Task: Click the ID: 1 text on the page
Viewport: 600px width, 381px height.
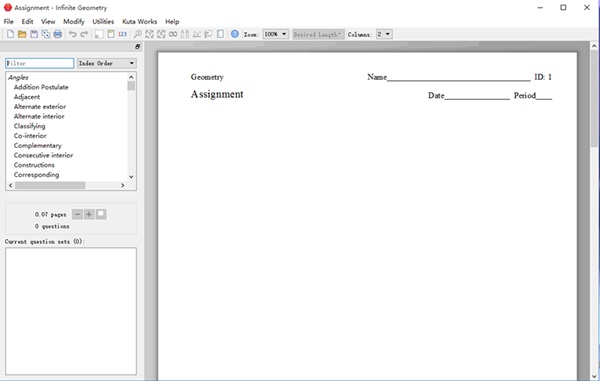Action: pyautogui.click(x=543, y=77)
